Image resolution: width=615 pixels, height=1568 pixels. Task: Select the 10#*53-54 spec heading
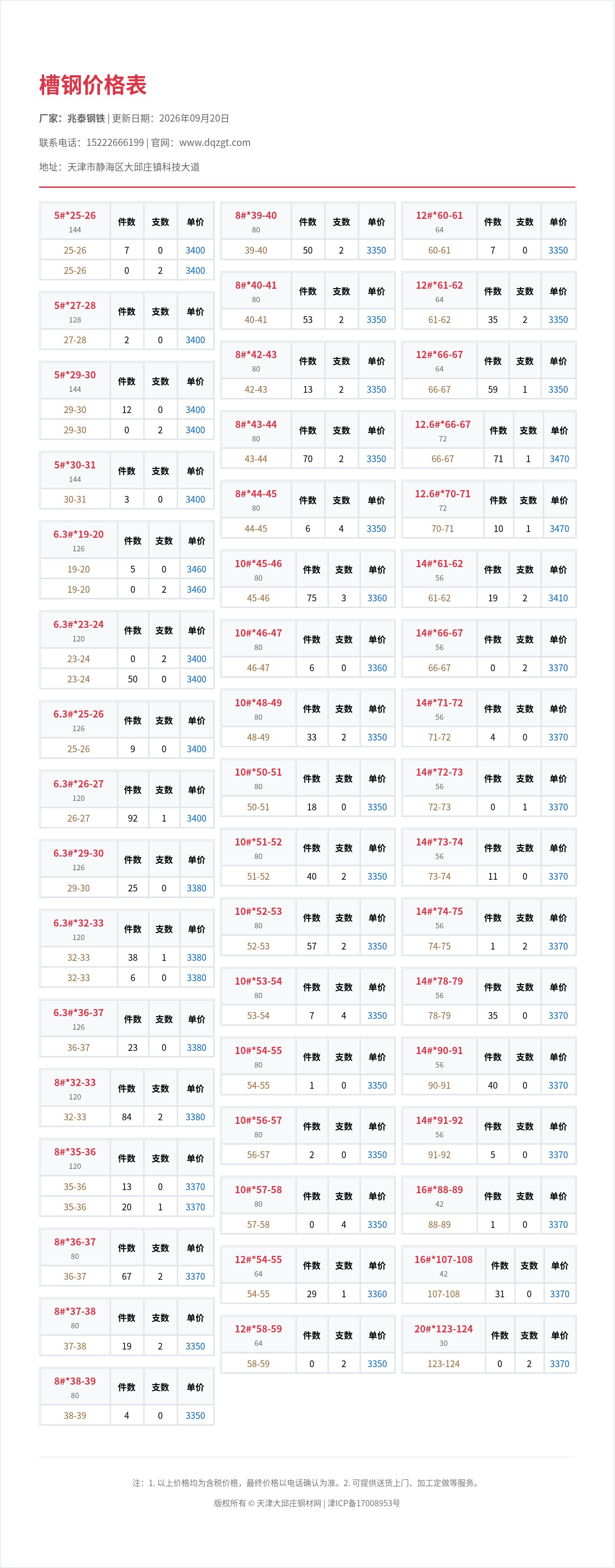258,981
